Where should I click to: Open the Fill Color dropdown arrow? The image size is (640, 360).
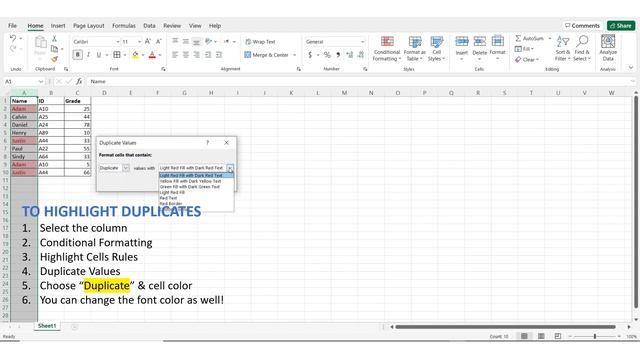143,55
